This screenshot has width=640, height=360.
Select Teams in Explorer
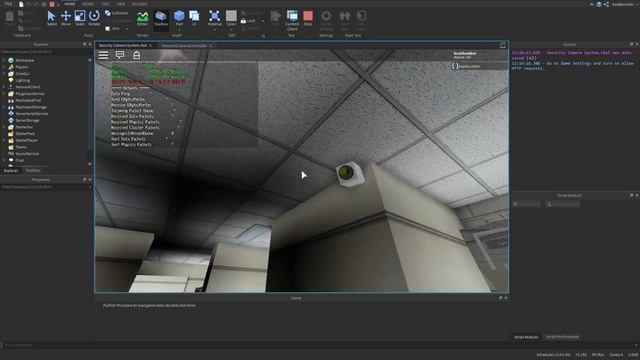tap(21, 147)
